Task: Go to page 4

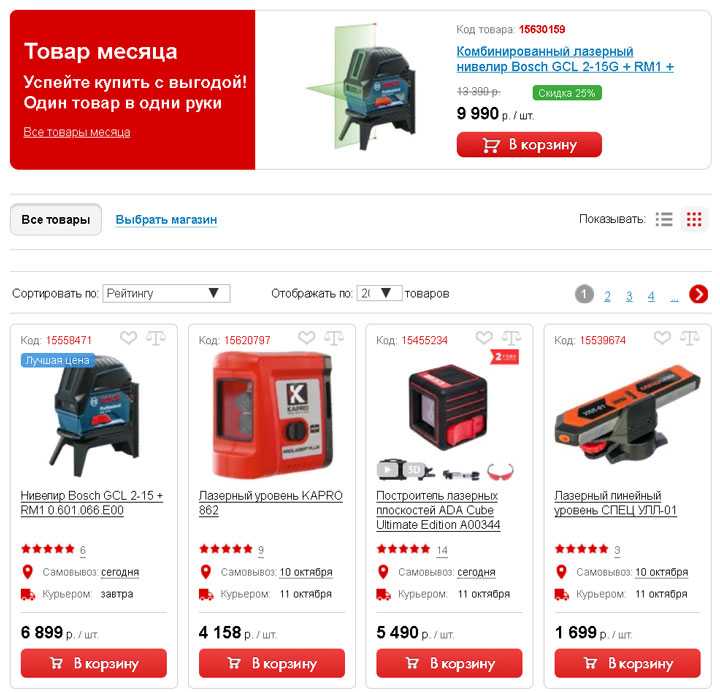Action: point(651,296)
